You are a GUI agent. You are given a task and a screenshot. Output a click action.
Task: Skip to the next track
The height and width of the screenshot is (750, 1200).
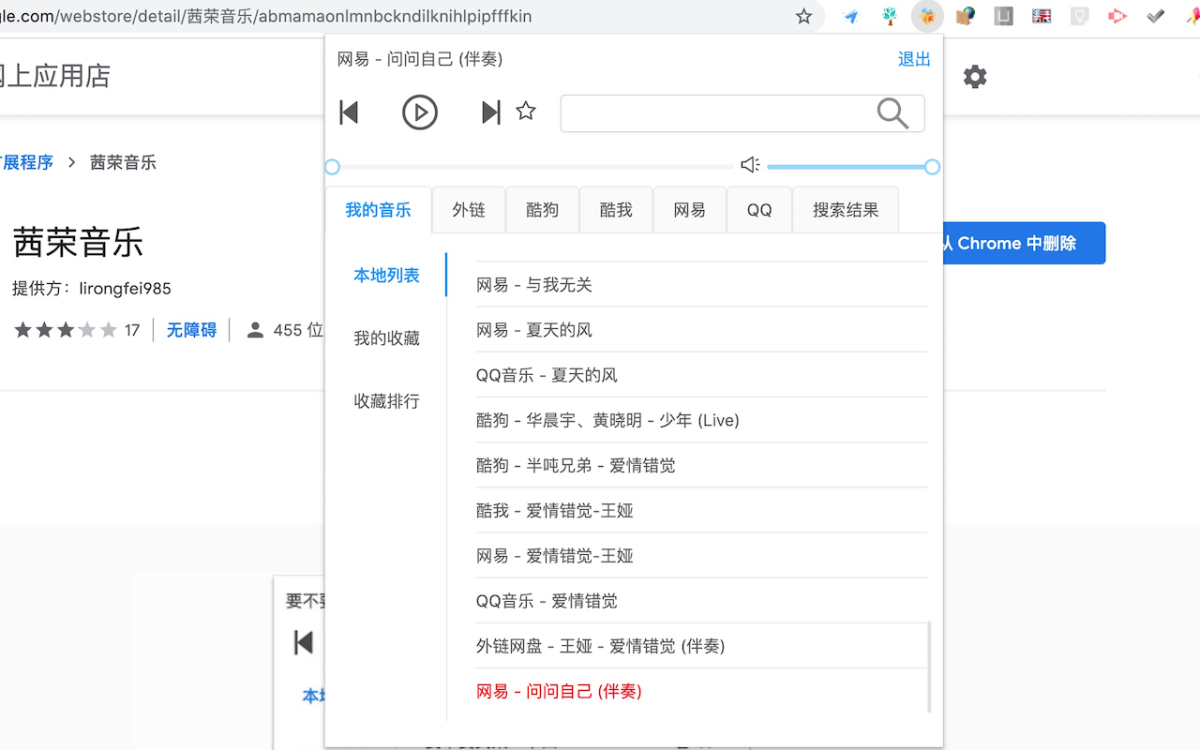[x=490, y=112]
